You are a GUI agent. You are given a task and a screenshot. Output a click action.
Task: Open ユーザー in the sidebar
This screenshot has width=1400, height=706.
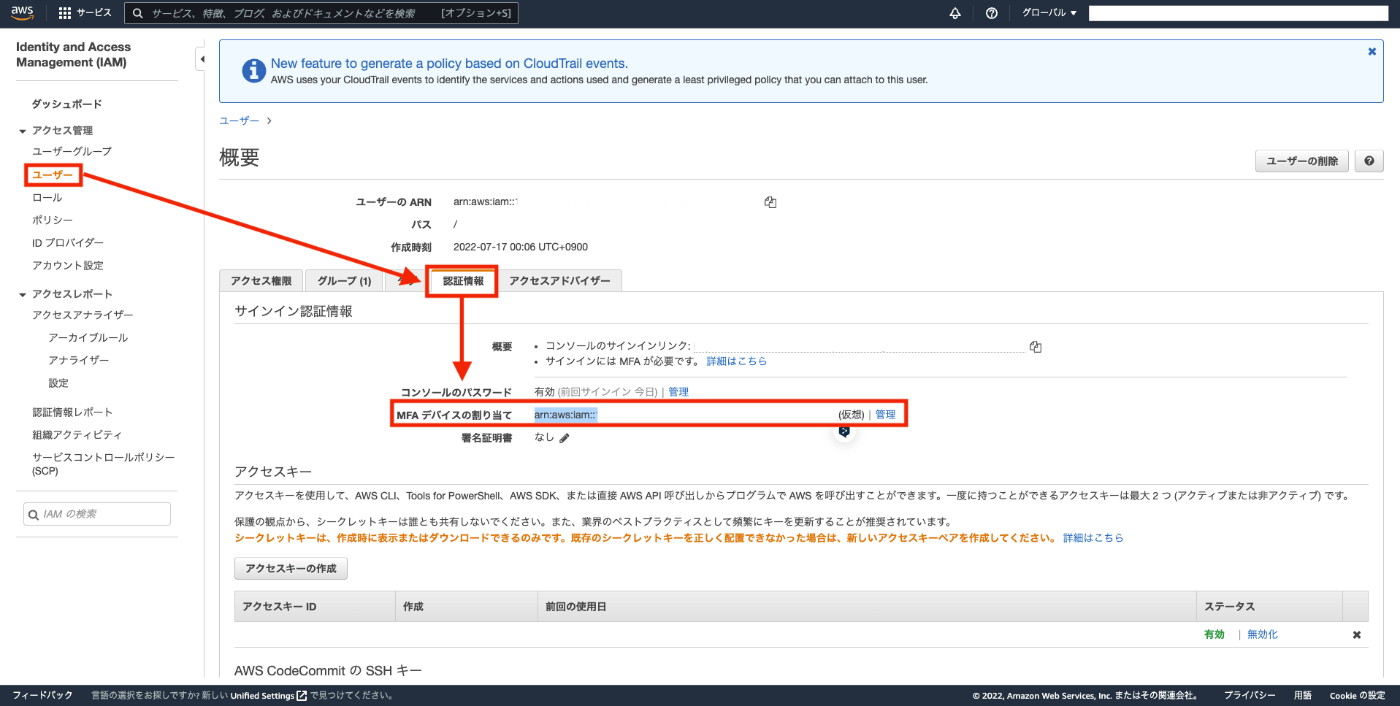point(53,175)
